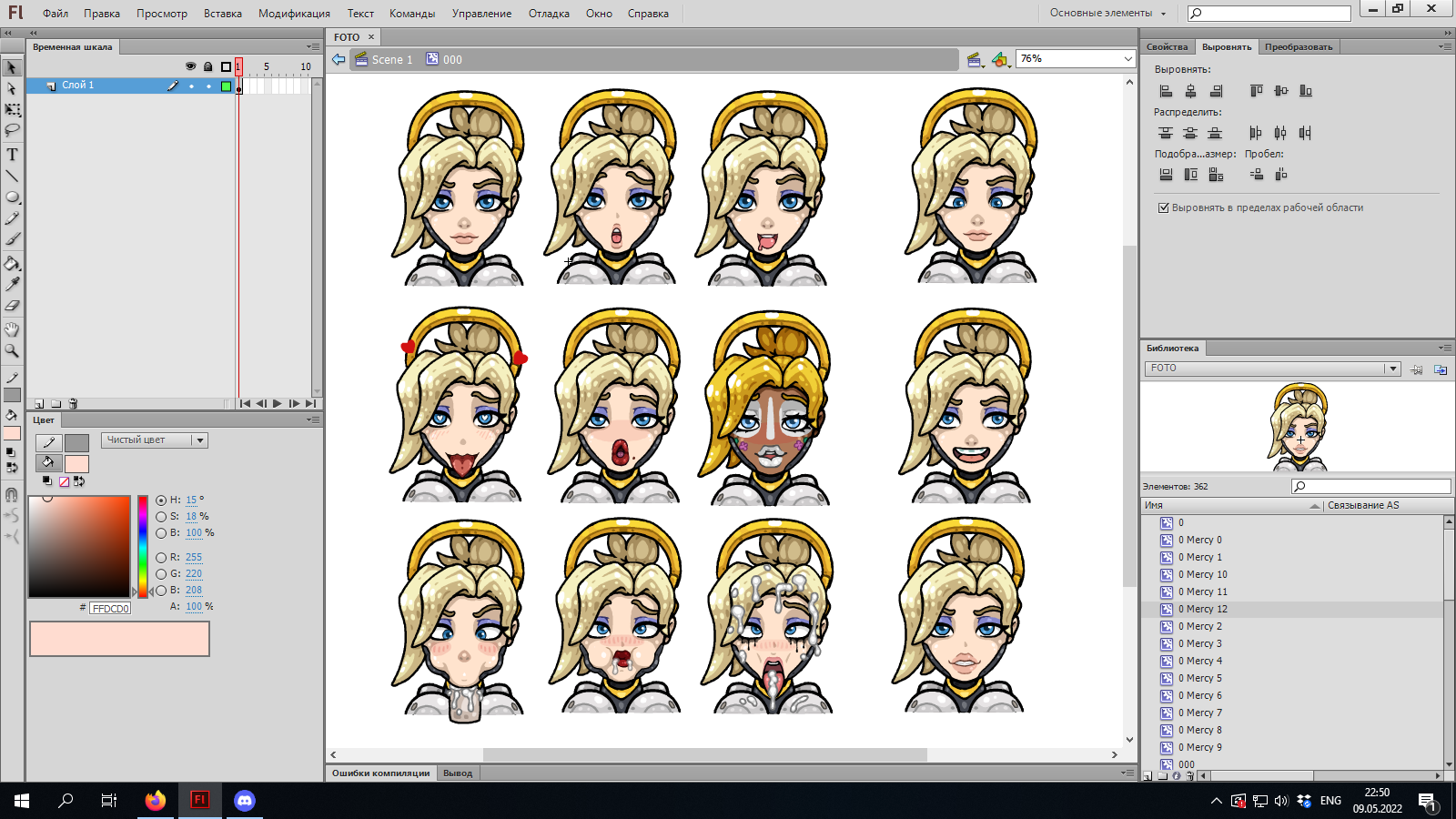The image size is (1456, 819).
Task: Click align right edge icon
Action: [1217, 91]
